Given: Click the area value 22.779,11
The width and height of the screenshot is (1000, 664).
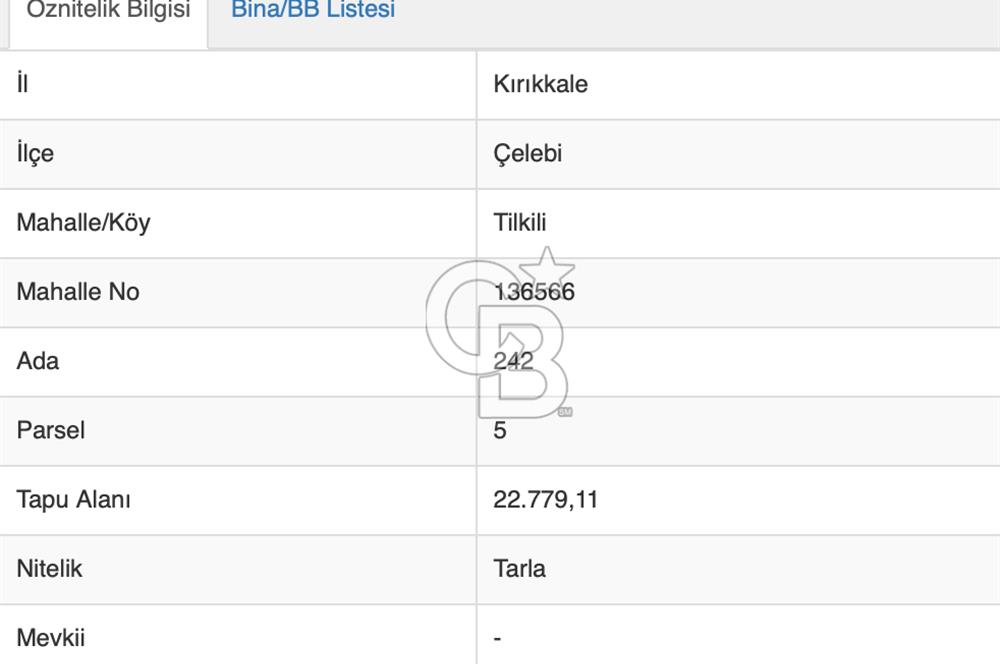Looking at the screenshot, I should 547,499.
